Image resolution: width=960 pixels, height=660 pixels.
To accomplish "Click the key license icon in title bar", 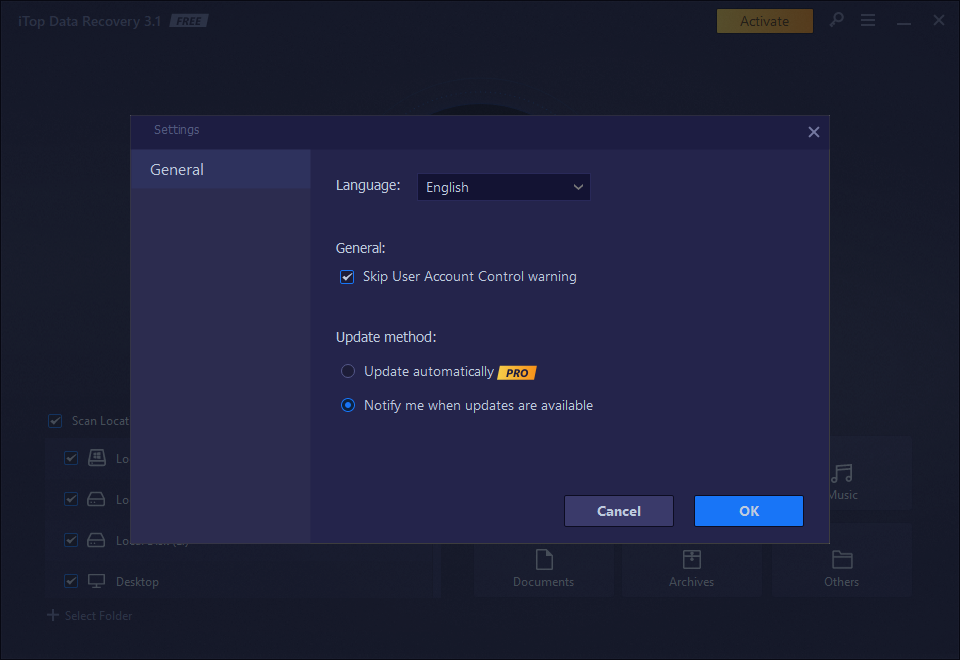I will coord(836,20).
